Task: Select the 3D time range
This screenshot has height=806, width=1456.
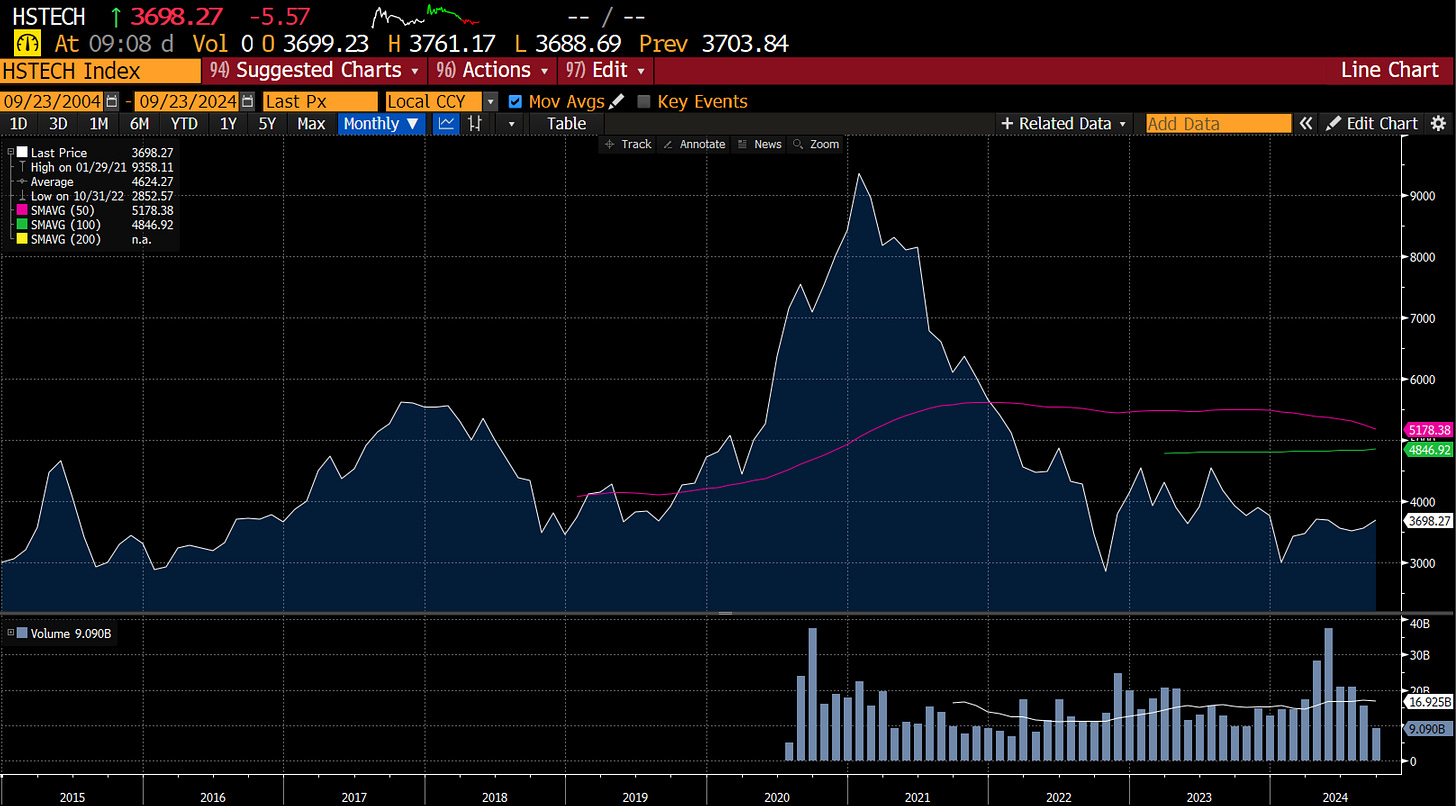Action: 58,124
